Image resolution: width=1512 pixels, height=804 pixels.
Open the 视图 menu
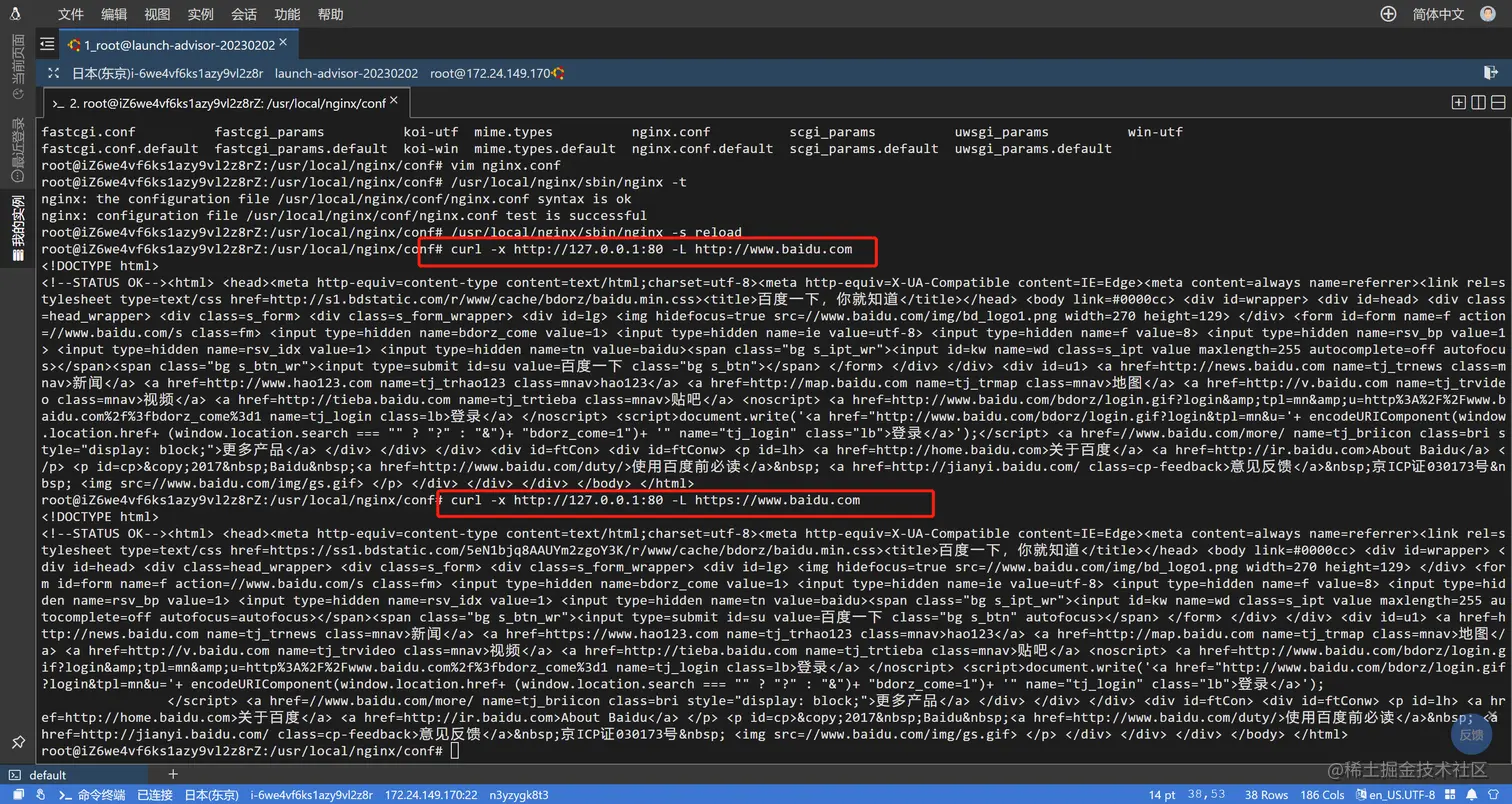(157, 14)
